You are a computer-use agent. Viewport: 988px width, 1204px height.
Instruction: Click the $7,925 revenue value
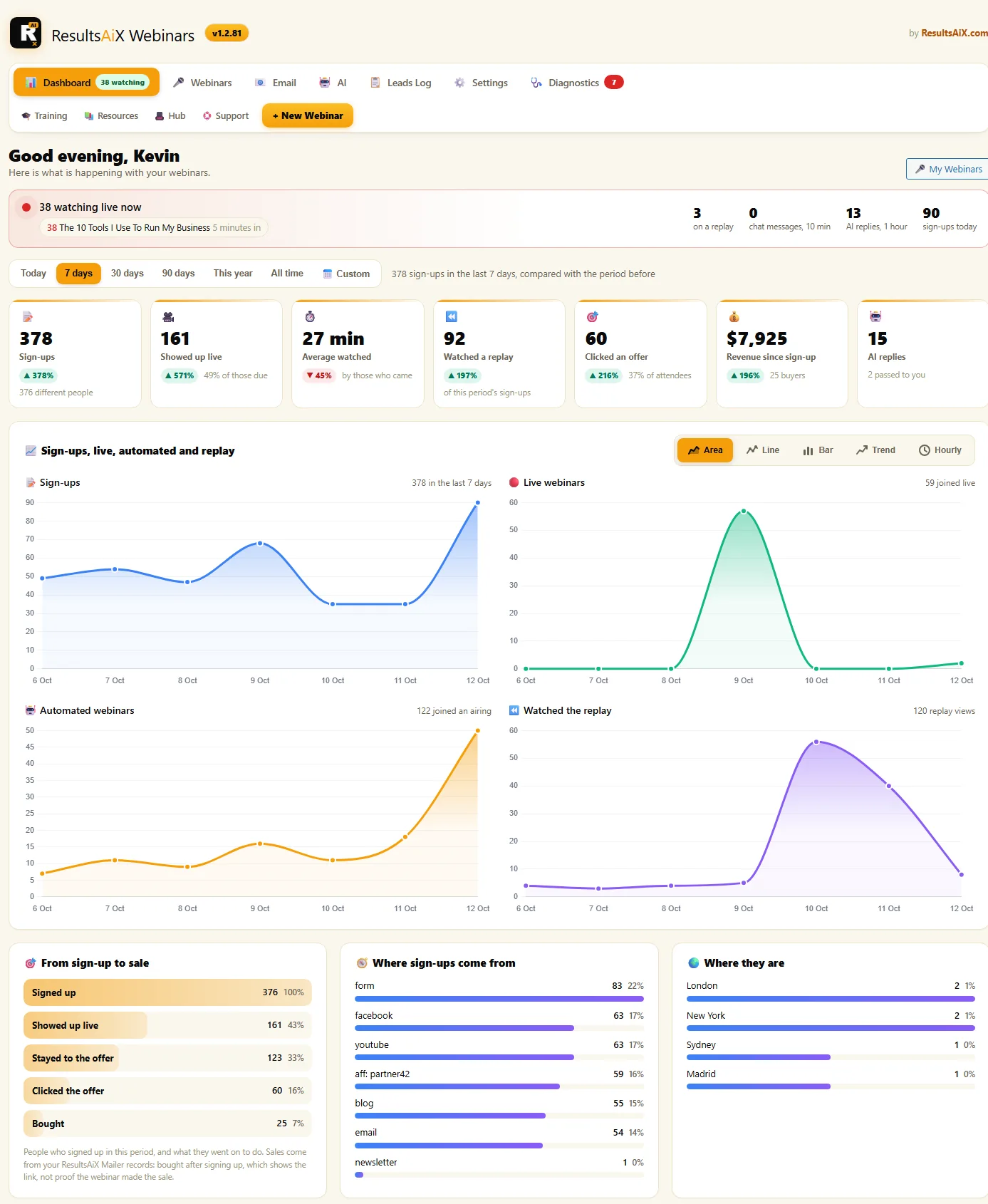pos(756,338)
